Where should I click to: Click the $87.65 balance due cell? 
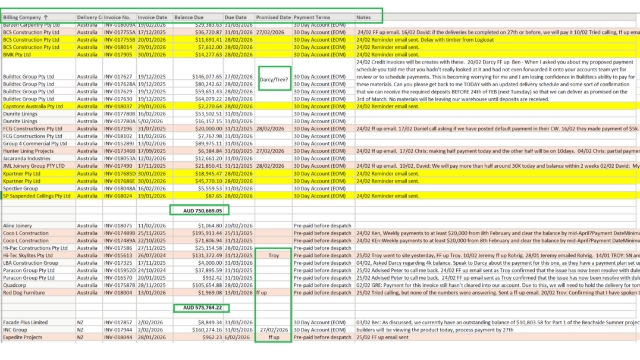(198, 196)
